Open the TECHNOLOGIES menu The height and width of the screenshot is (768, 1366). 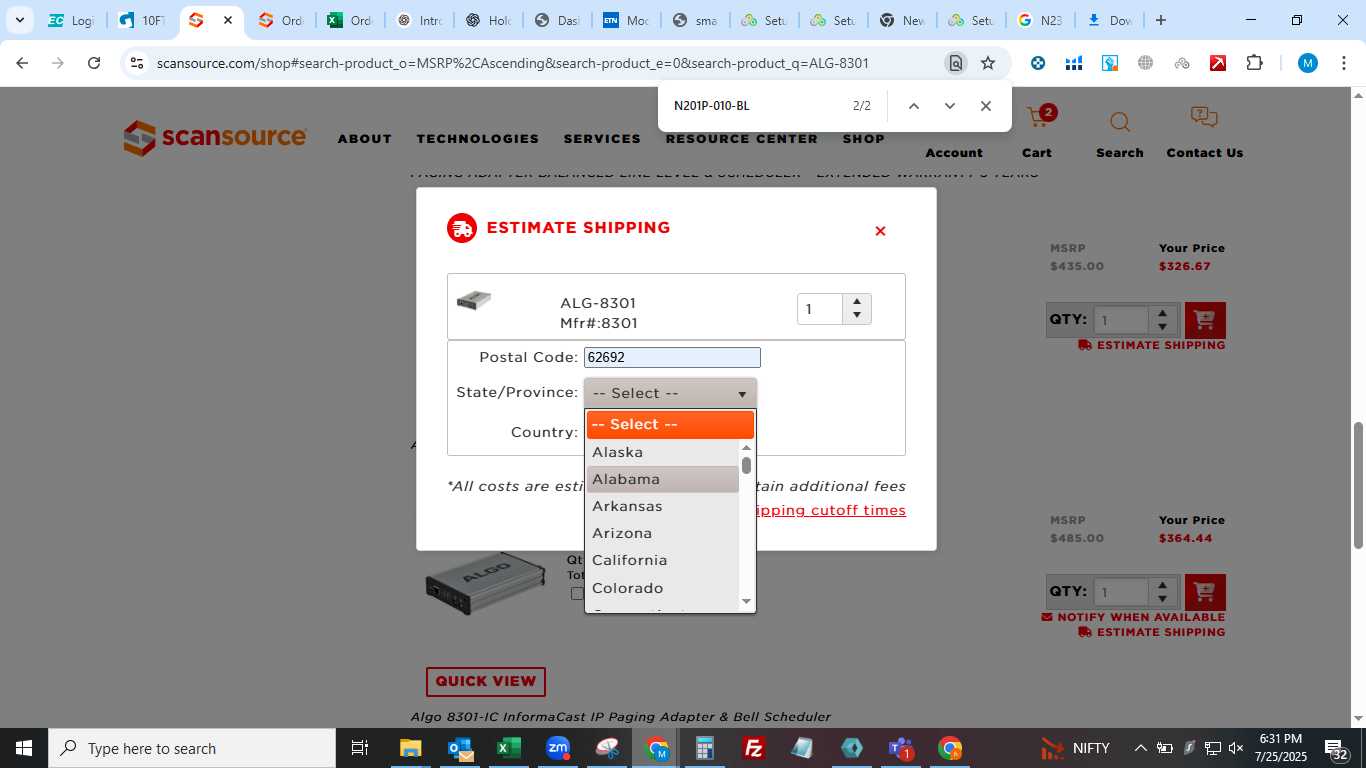coord(478,139)
